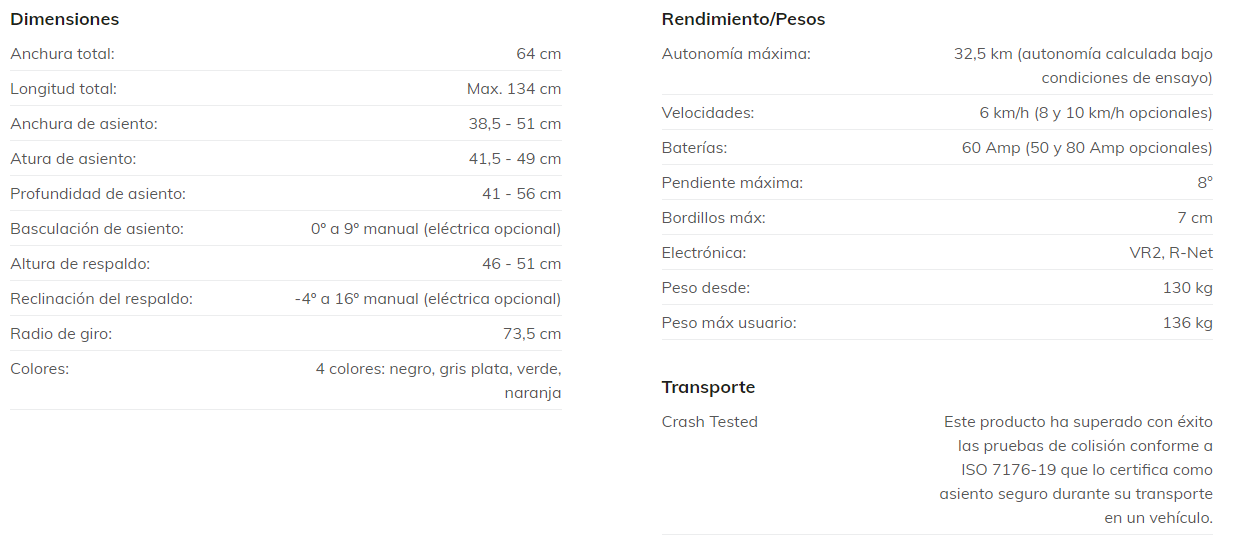Click the Peso máx usuario label
Viewport: 1233px width, 553px height.
pos(729,322)
